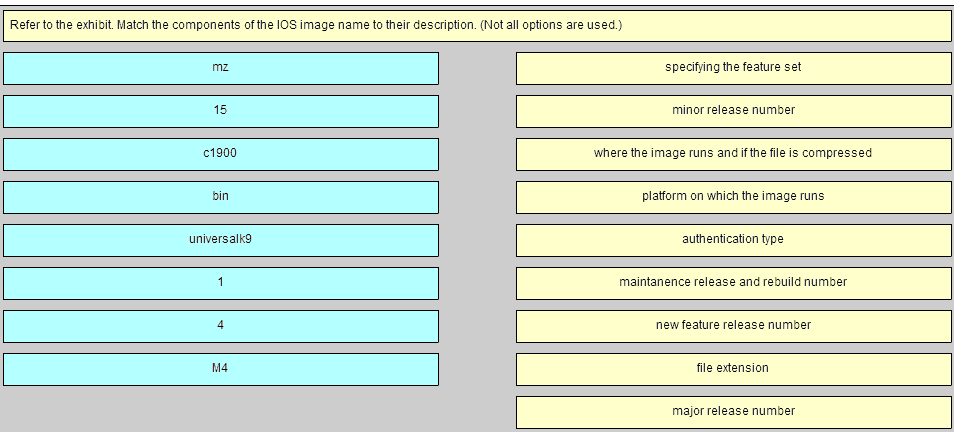The width and height of the screenshot is (954, 432).
Task: Choose the 'universalk9' option box
Action: click(221, 240)
